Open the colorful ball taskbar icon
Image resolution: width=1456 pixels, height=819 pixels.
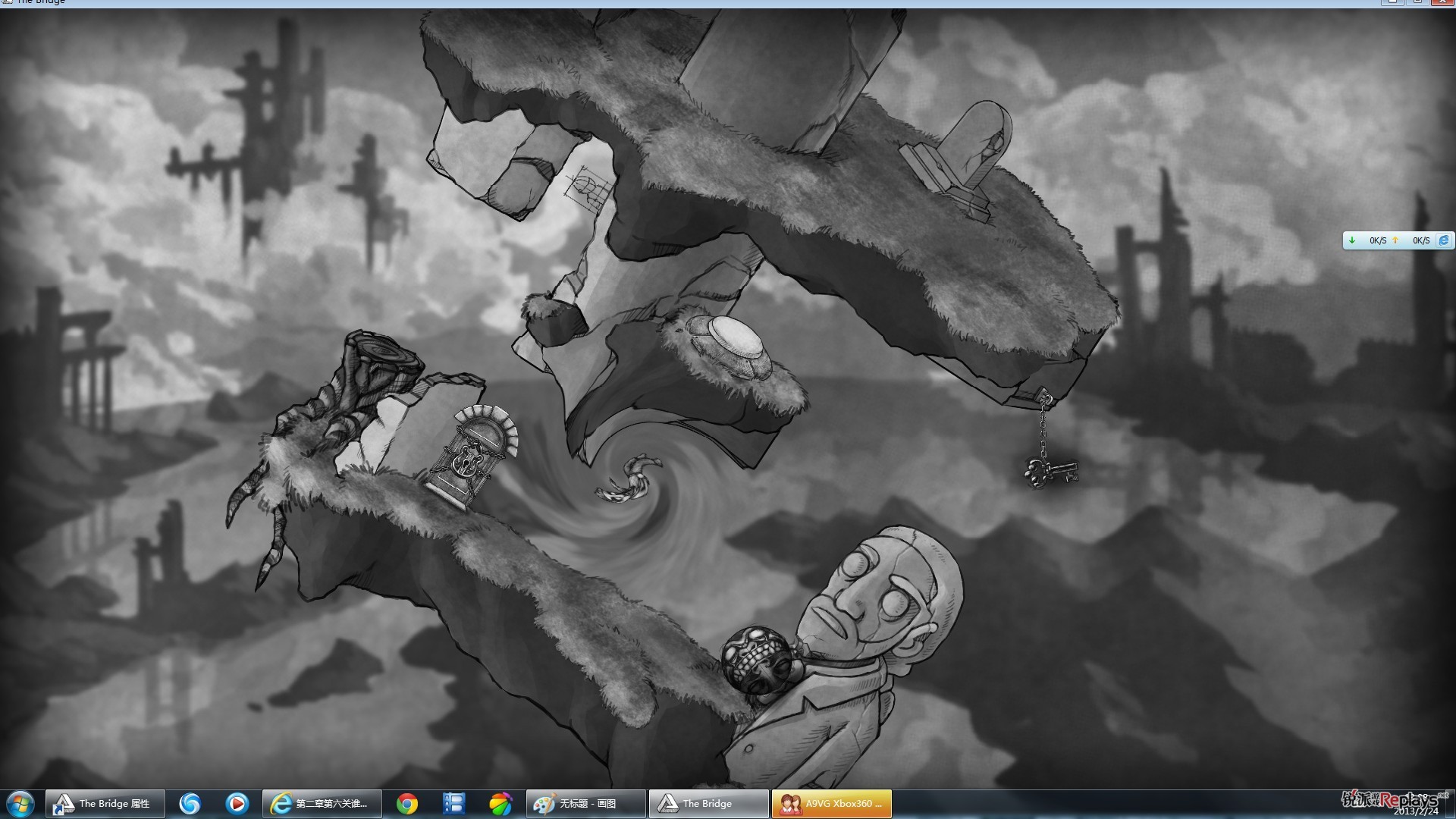click(x=500, y=804)
